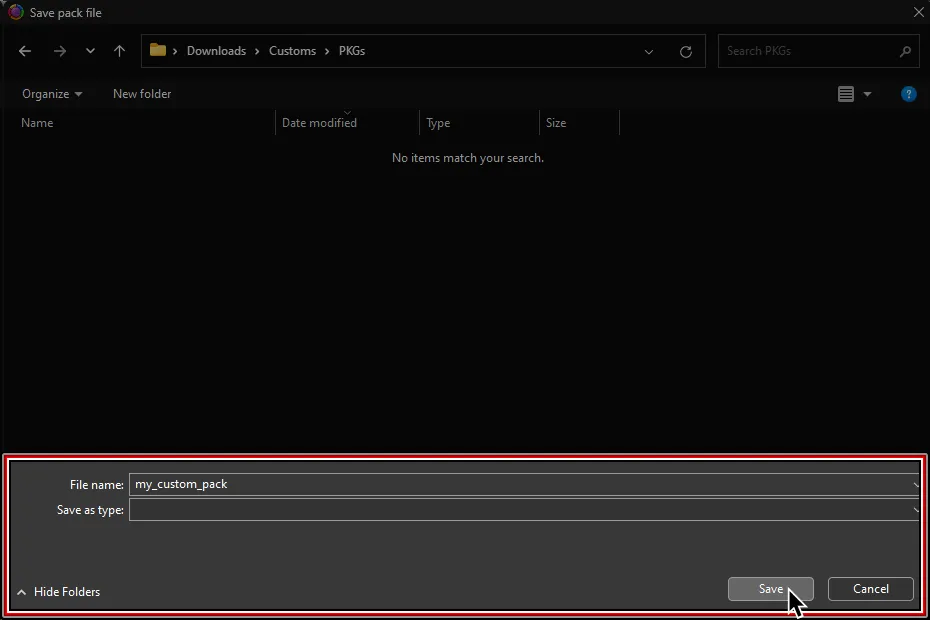Refresh the PKGs folder view
Image resolution: width=930 pixels, height=620 pixels.
(686, 51)
